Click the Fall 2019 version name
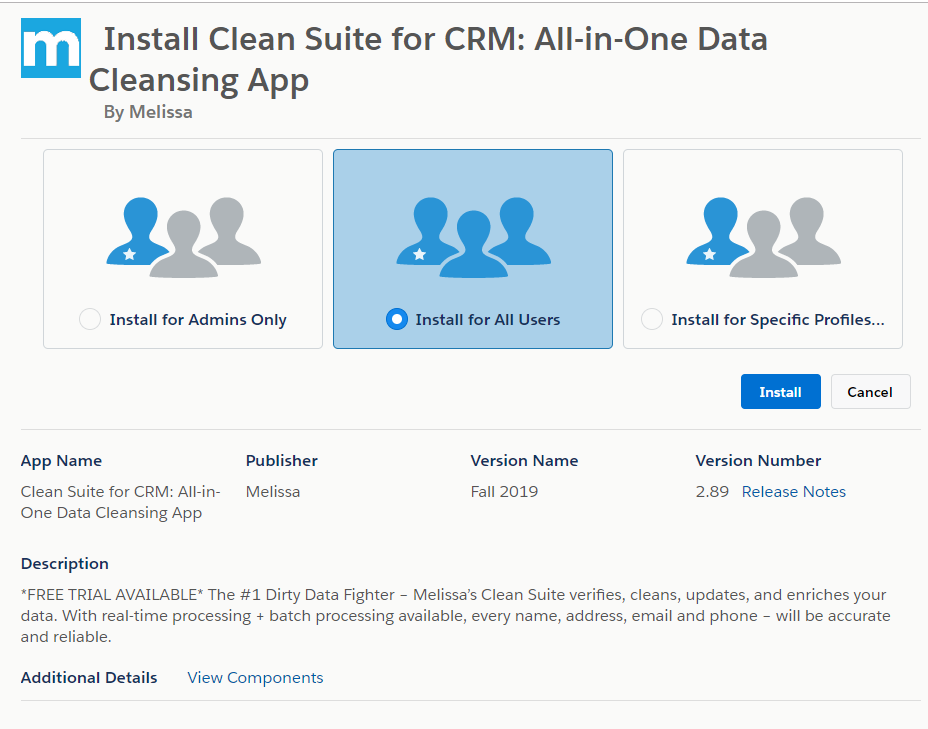The image size is (928, 729). (504, 492)
